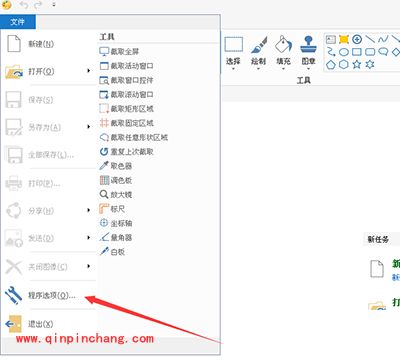
Task: Select 截取任意形状区域 freehand capture
Action: coord(134,137)
